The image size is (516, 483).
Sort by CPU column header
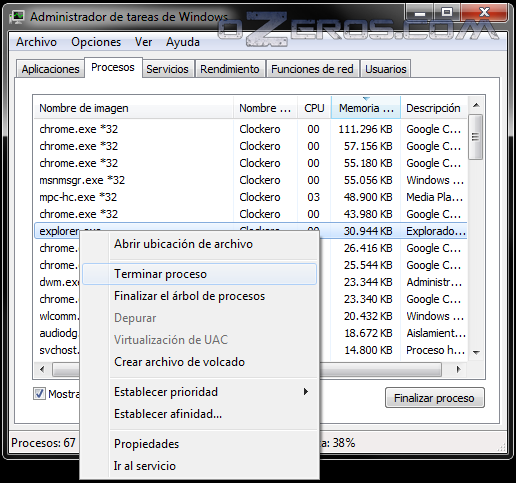[314, 108]
